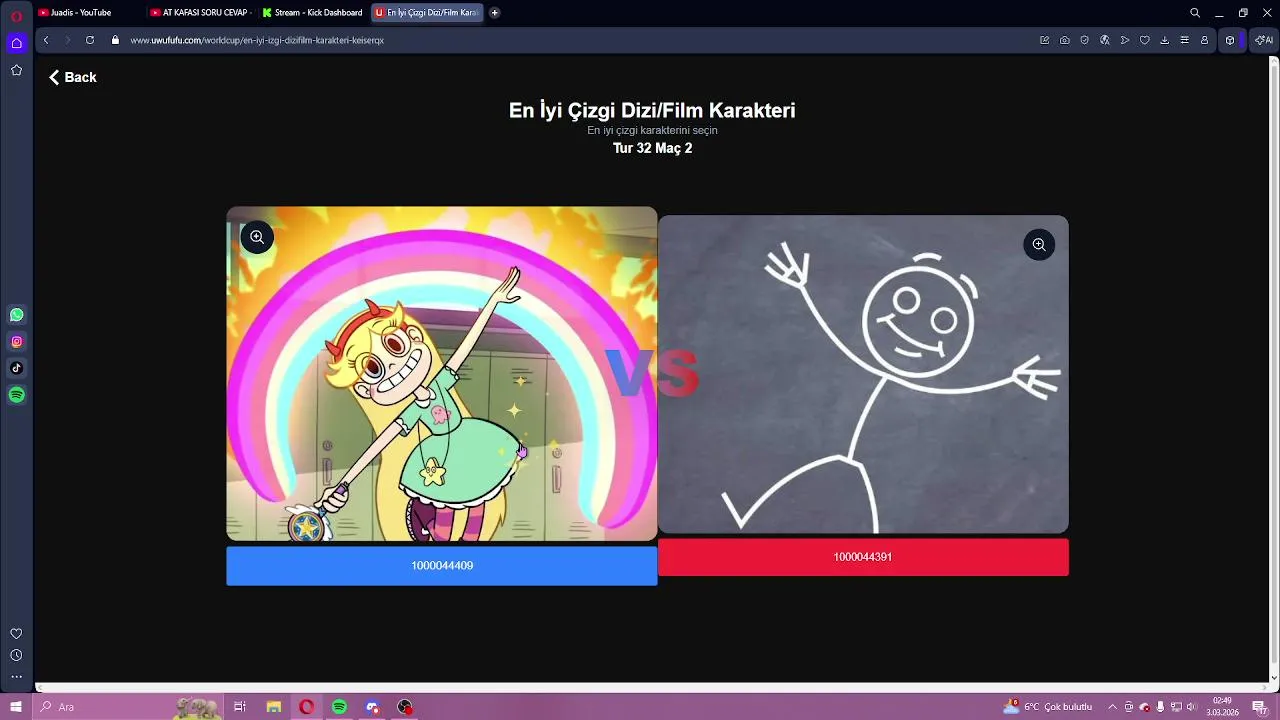The image size is (1280, 720).
Task: Bookmark page with toolbar heart icon
Action: (x=1145, y=40)
